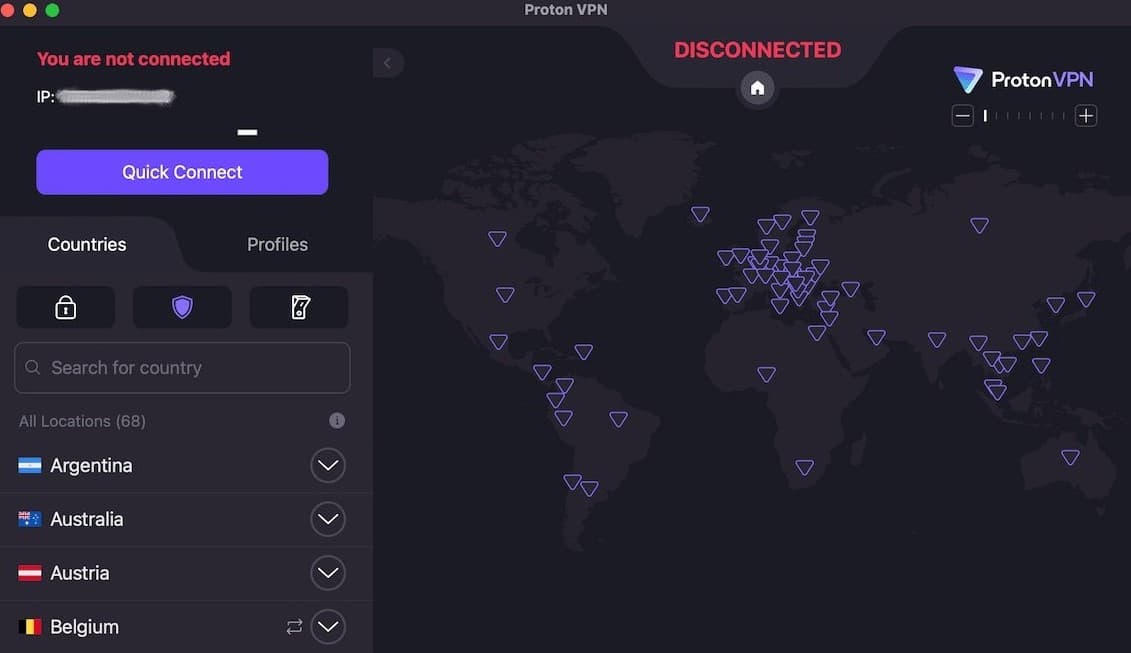Click the Mexico server marker on map
The height and width of the screenshot is (653, 1131).
pyautogui.click(x=498, y=341)
